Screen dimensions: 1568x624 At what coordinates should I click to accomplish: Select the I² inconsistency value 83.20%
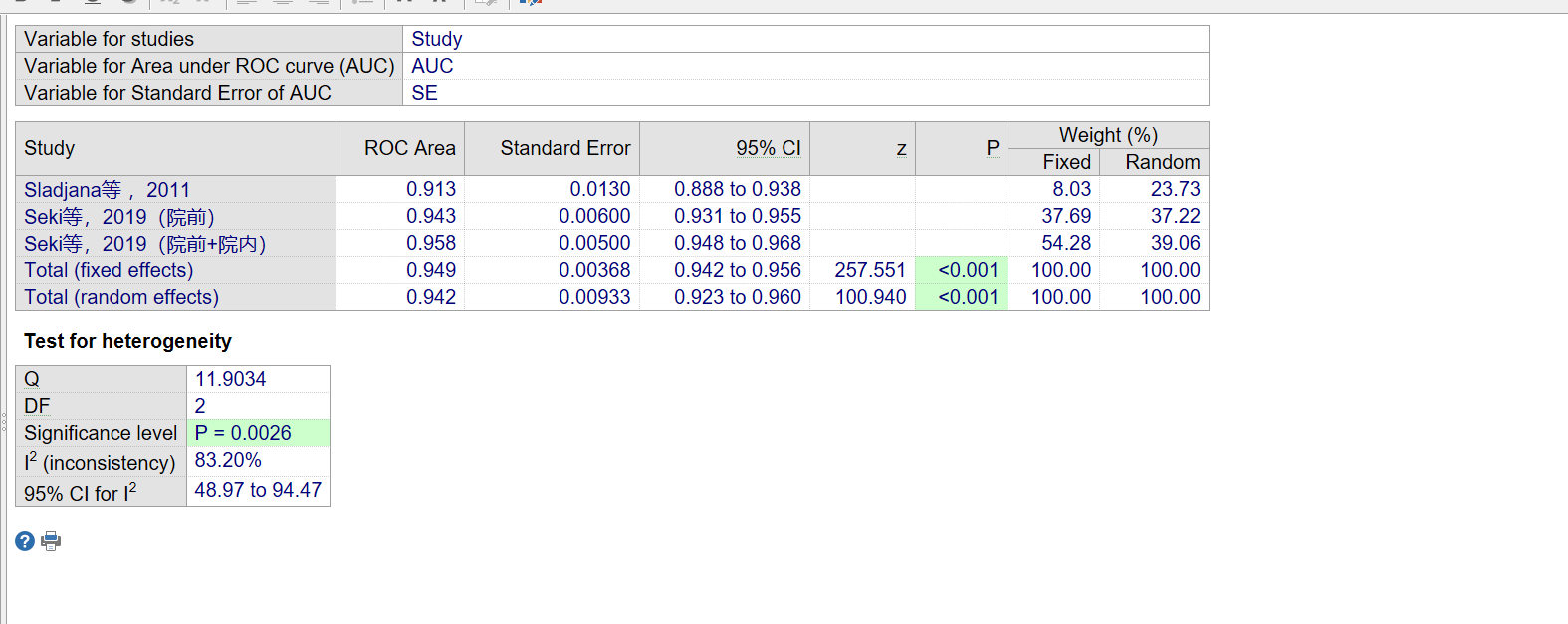point(228,460)
